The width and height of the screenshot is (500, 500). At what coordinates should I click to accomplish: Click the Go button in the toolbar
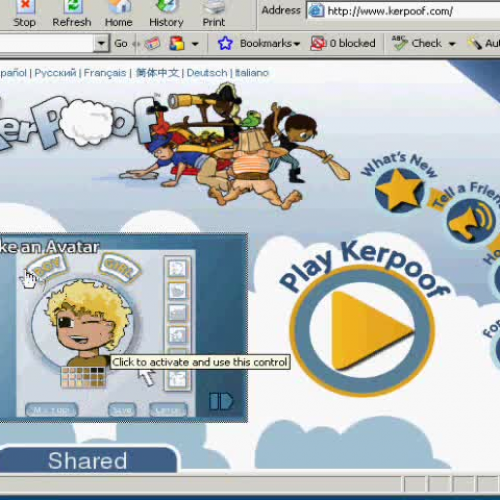pyautogui.click(x=121, y=43)
